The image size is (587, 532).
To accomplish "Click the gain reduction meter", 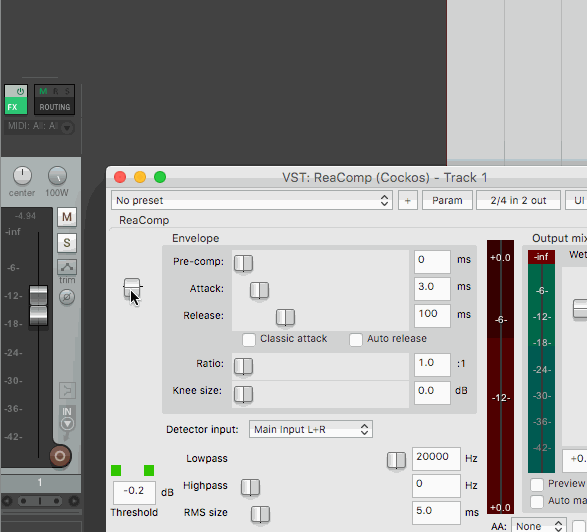I will click(500, 377).
